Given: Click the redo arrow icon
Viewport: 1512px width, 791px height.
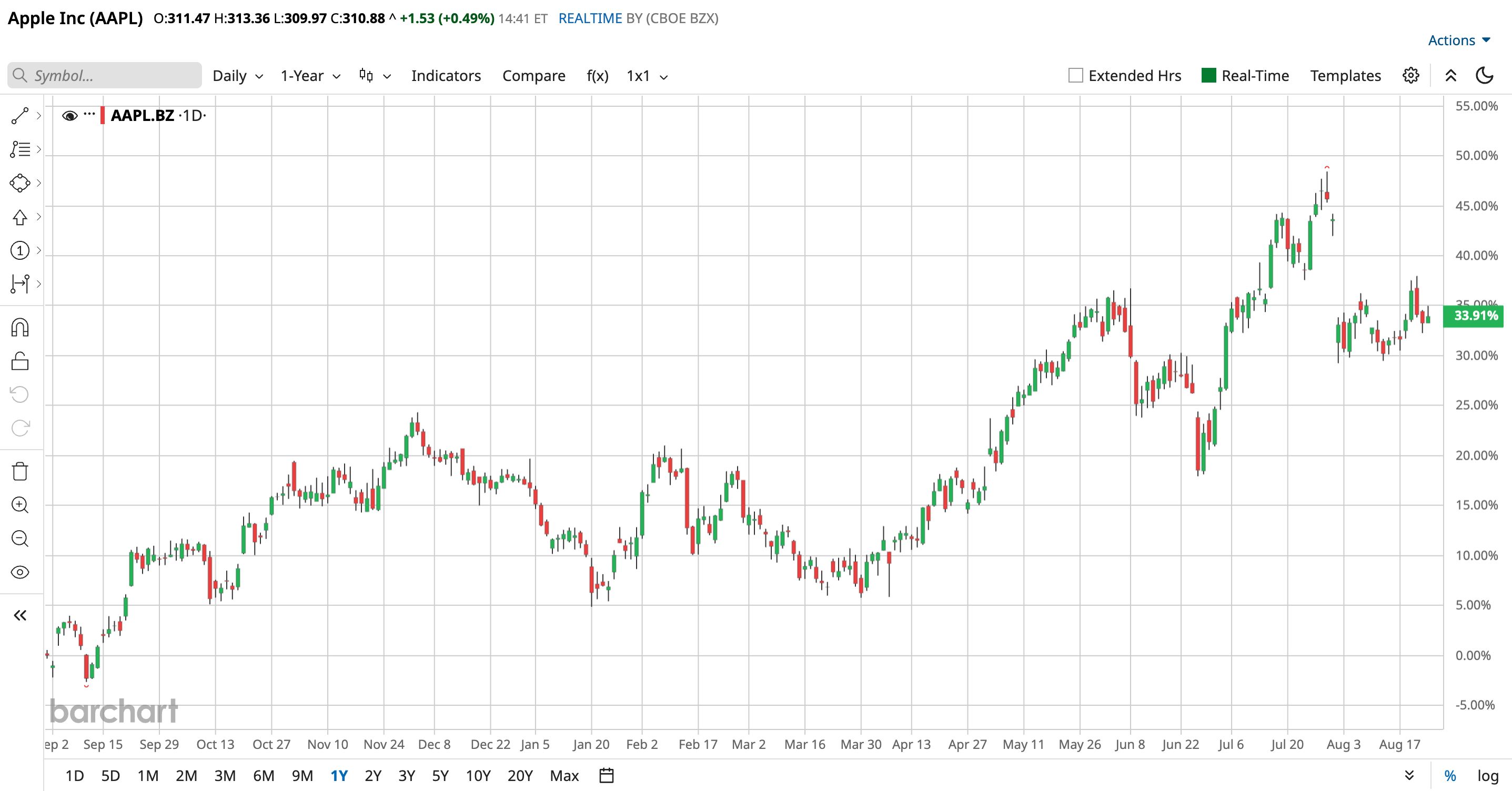Looking at the screenshot, I should [20, 428].
